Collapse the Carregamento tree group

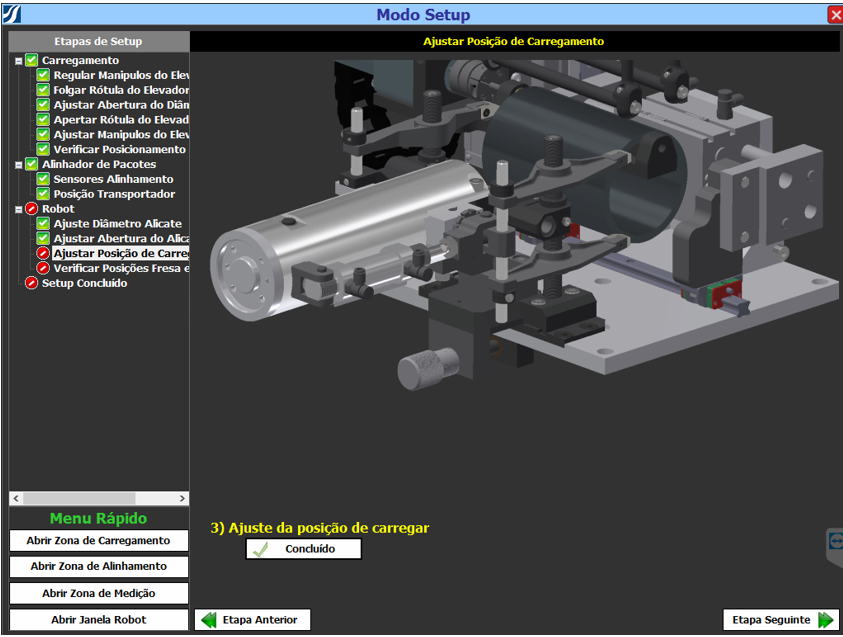[x=18, y=61]
